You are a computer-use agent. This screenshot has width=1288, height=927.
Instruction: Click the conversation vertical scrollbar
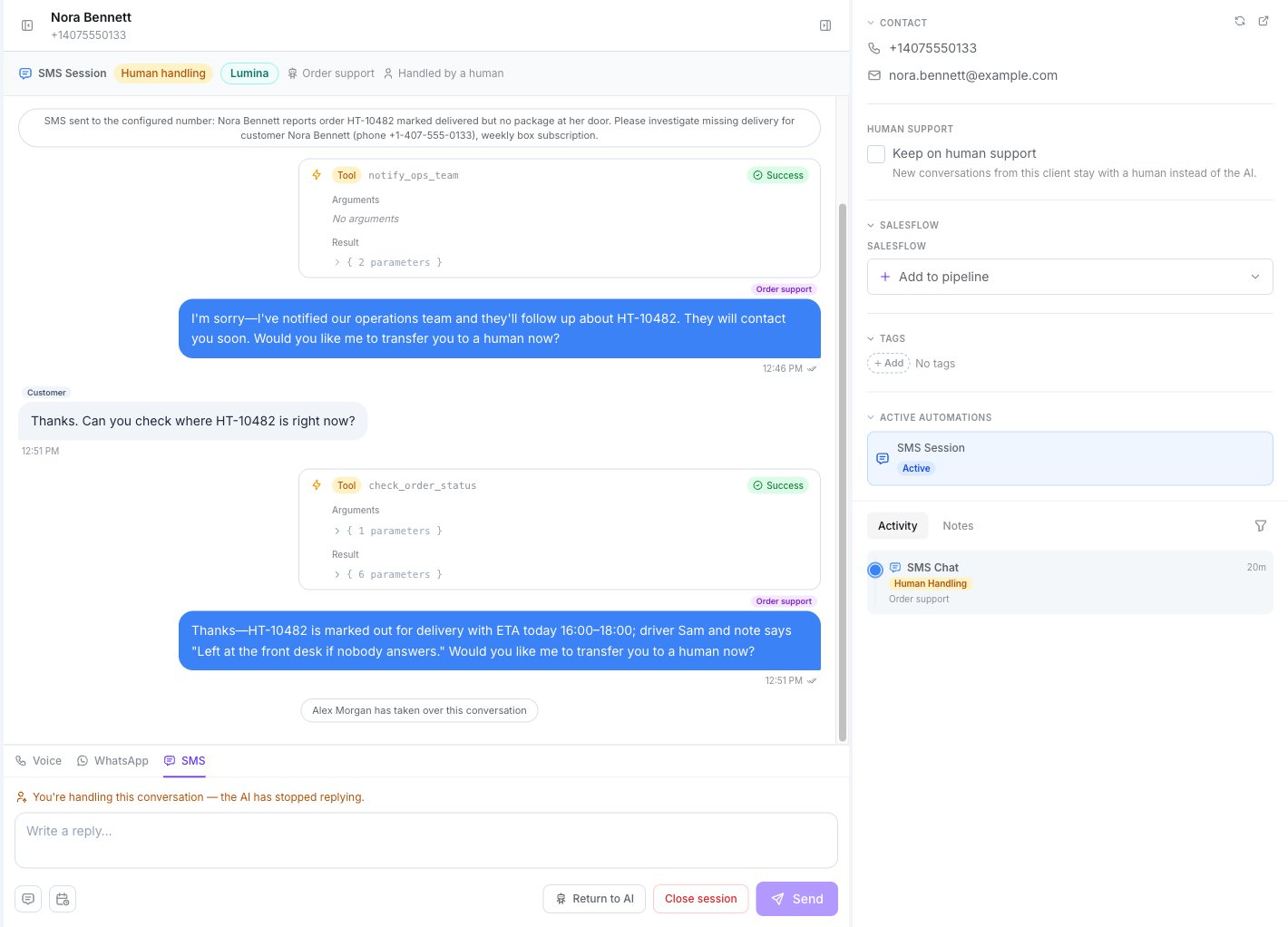tap(842, 472)
